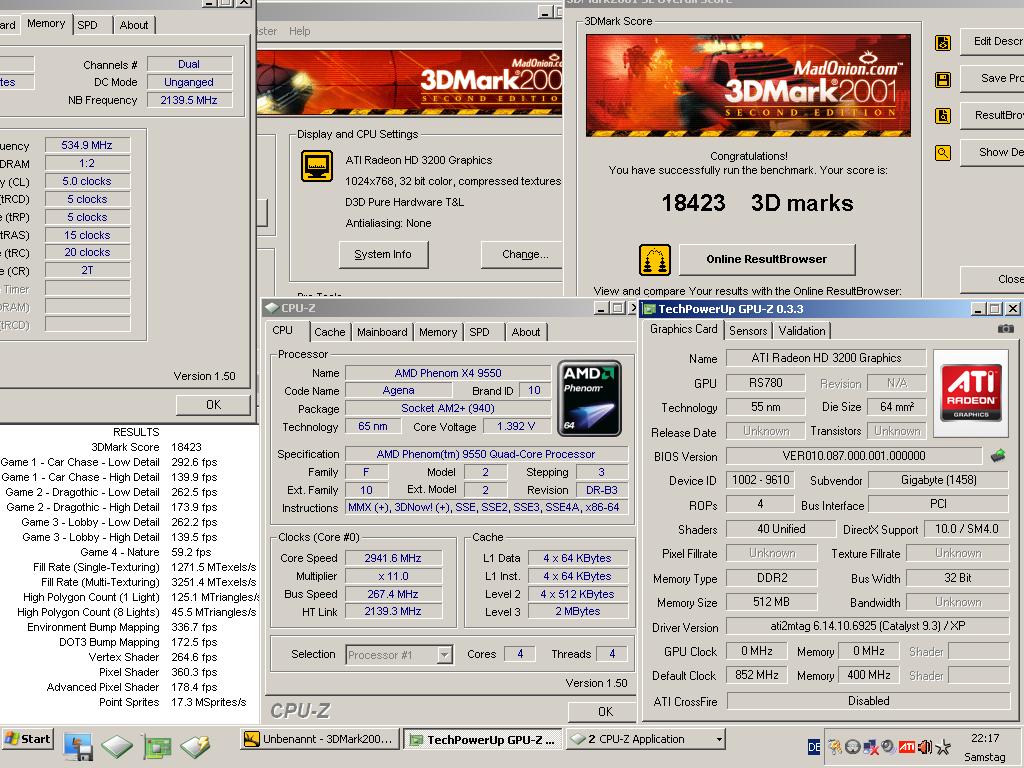Viewport: 1024px width, 768px height.
Task: Open the Windows Start button
Action: tap(27, 739)
